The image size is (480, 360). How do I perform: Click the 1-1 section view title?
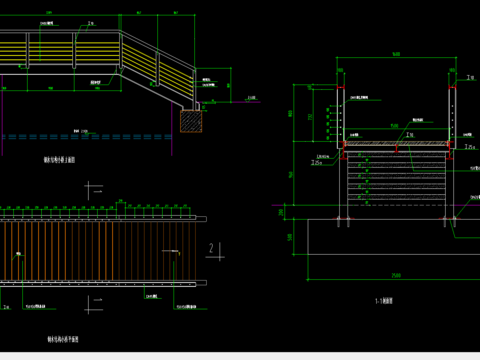(384, 301)
